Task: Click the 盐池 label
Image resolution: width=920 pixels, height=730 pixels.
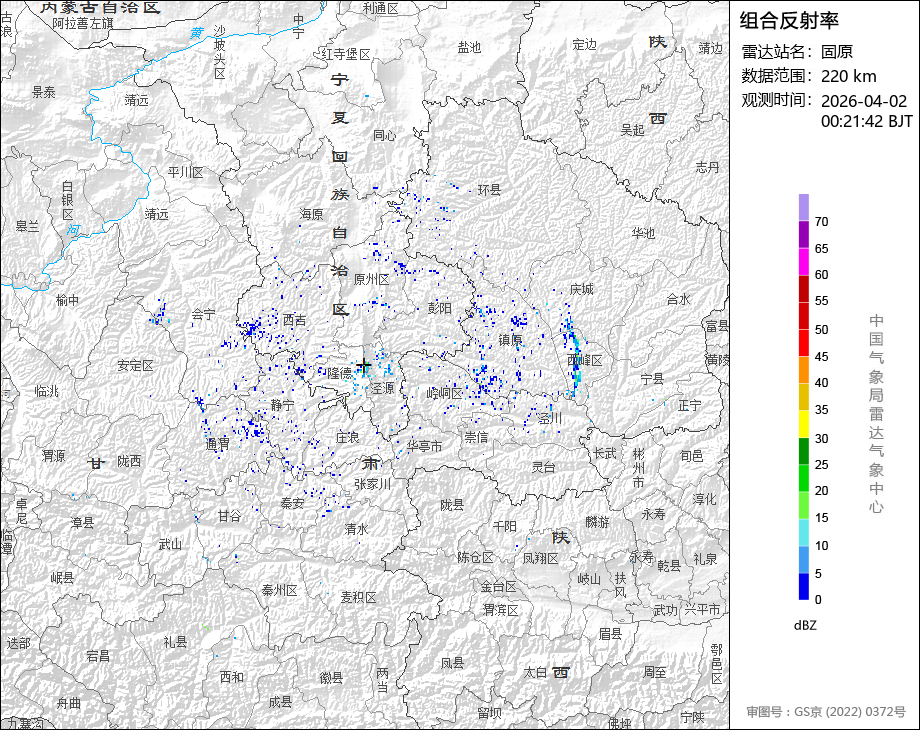Action: point(469,47)
